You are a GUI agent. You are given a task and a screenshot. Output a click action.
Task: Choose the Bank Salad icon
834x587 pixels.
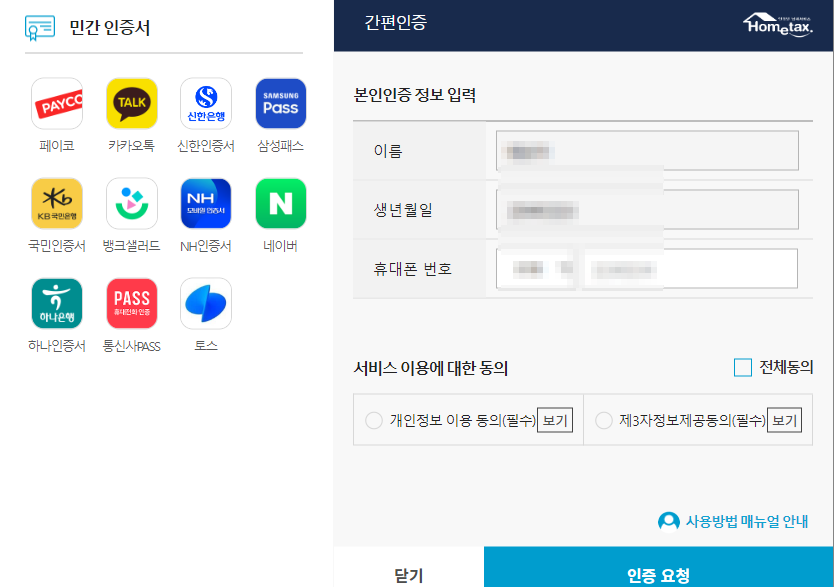click(x=132, y=204)
